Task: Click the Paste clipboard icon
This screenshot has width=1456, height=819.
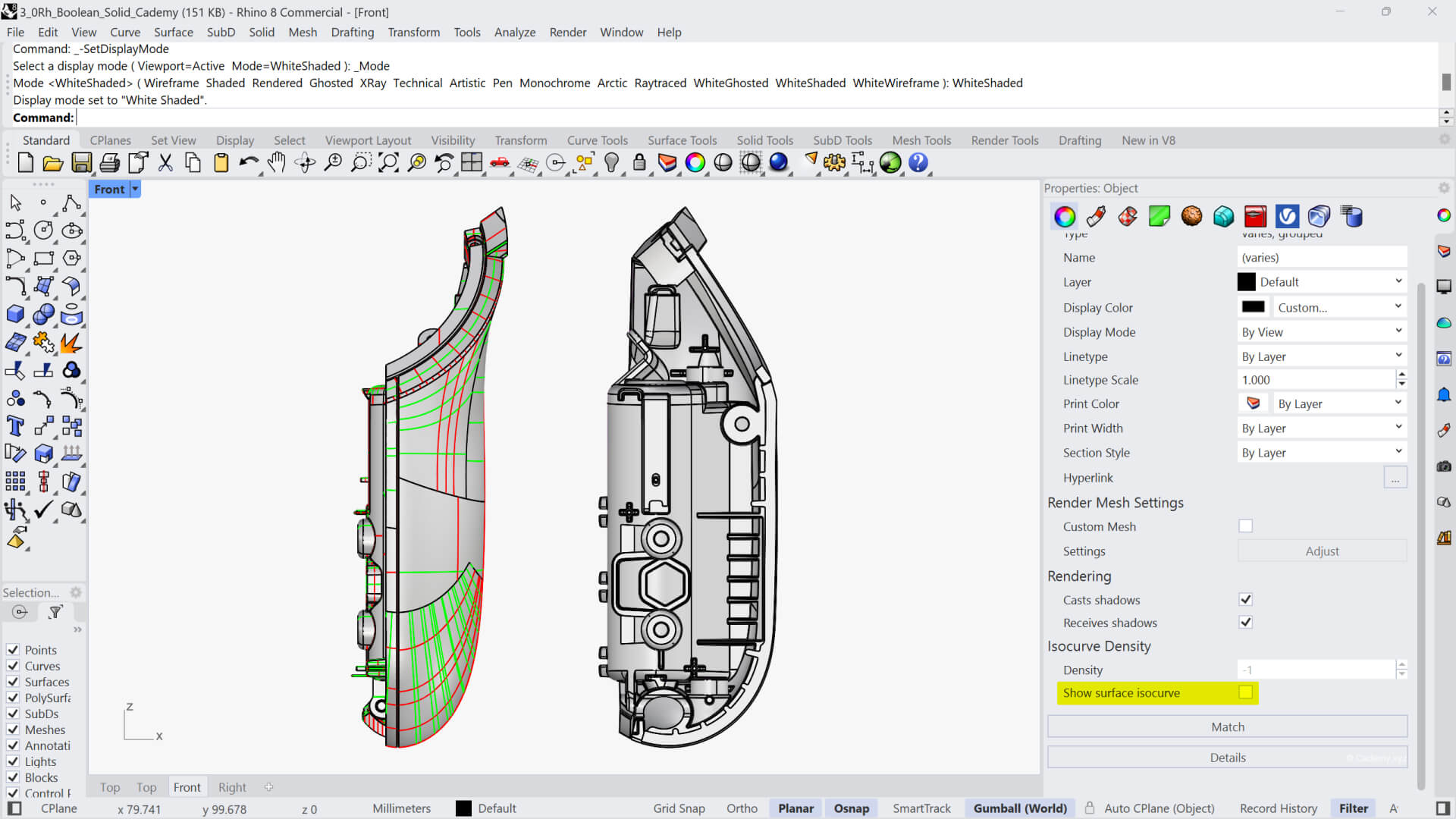Action: coord(221,162)
